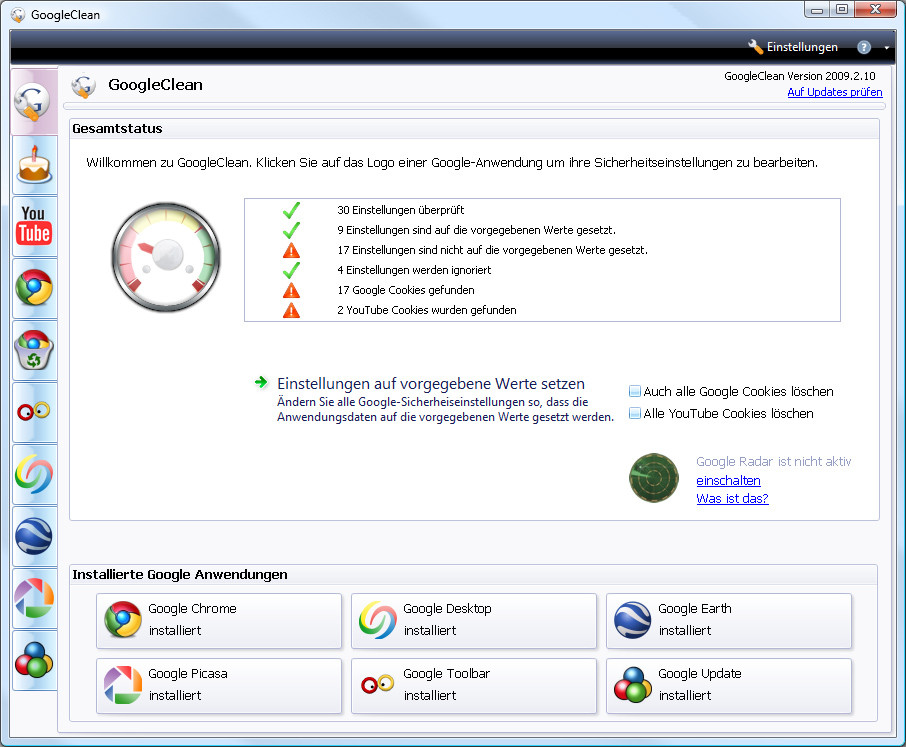The width and height of the screenshot is (906, 747).
Task: Open Google Chrome section in sidebar
Action: [34, 288]
